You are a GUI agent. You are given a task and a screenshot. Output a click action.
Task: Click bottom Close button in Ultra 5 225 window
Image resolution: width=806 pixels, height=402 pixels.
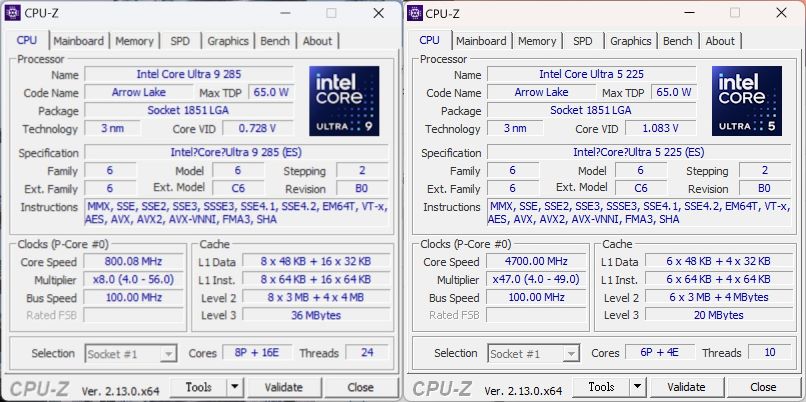click(763, 387)
